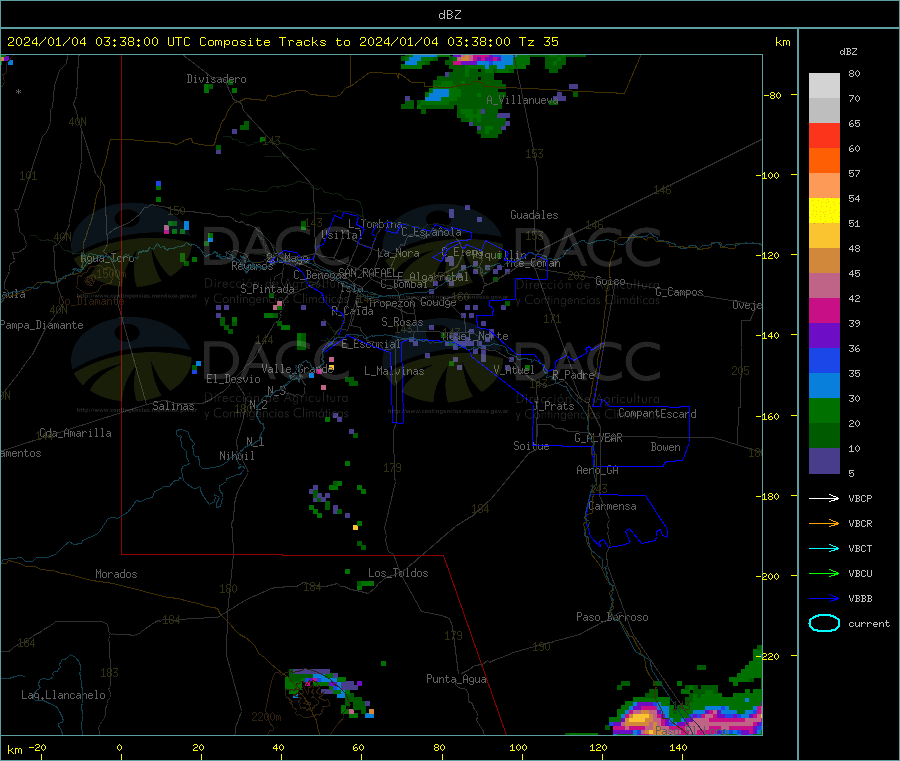Click the '140' tick on the horizontal axis
This screenshot has width=900, height=761.
point(678,748)
